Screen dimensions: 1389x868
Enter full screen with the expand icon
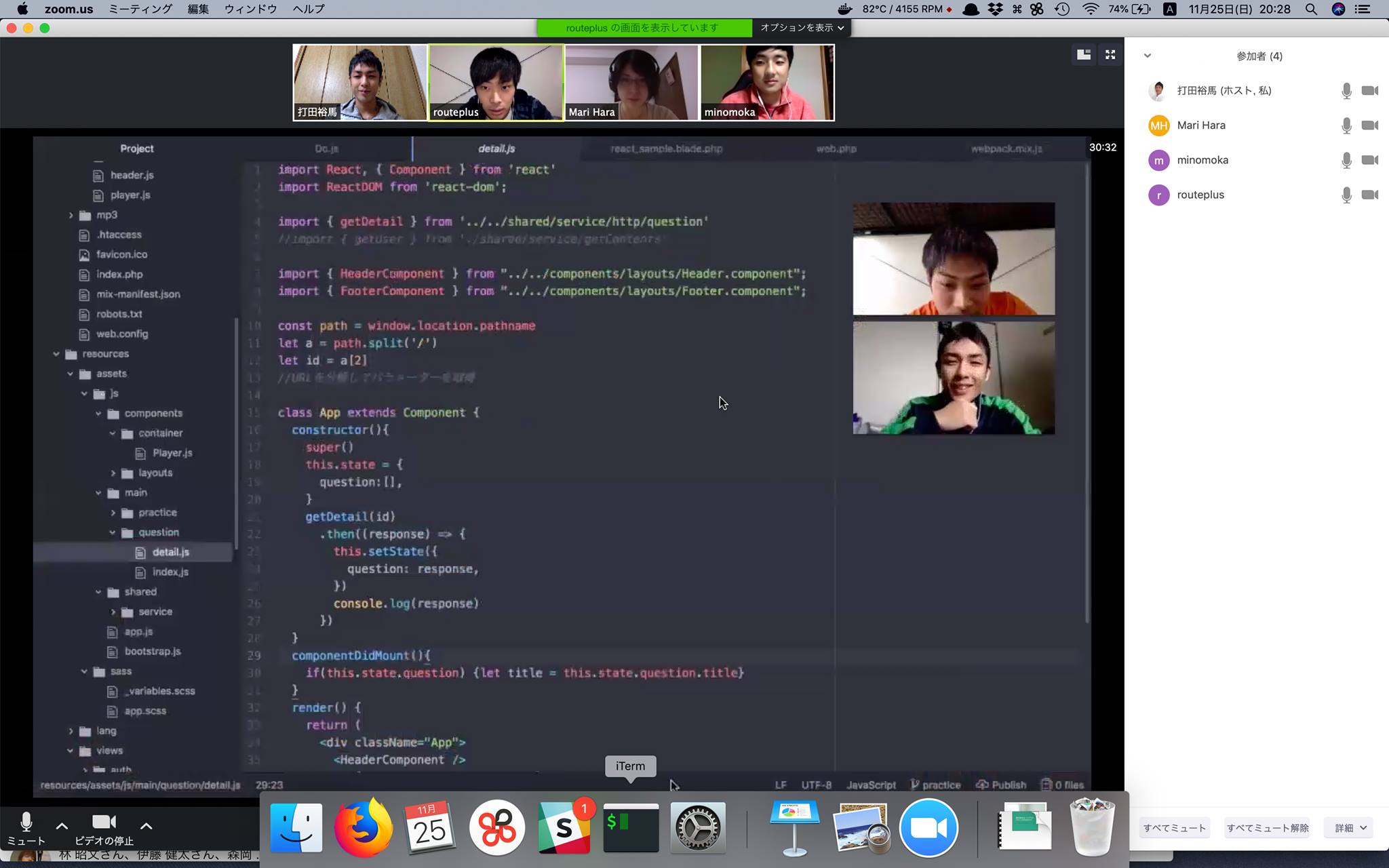coord(1110,55)
